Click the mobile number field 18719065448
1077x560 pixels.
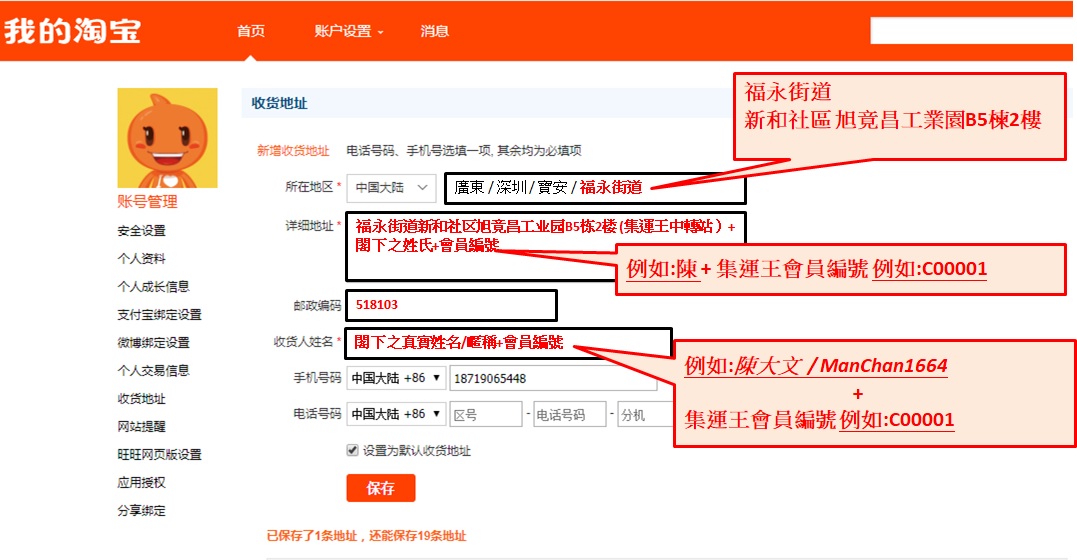pos(553,379)
